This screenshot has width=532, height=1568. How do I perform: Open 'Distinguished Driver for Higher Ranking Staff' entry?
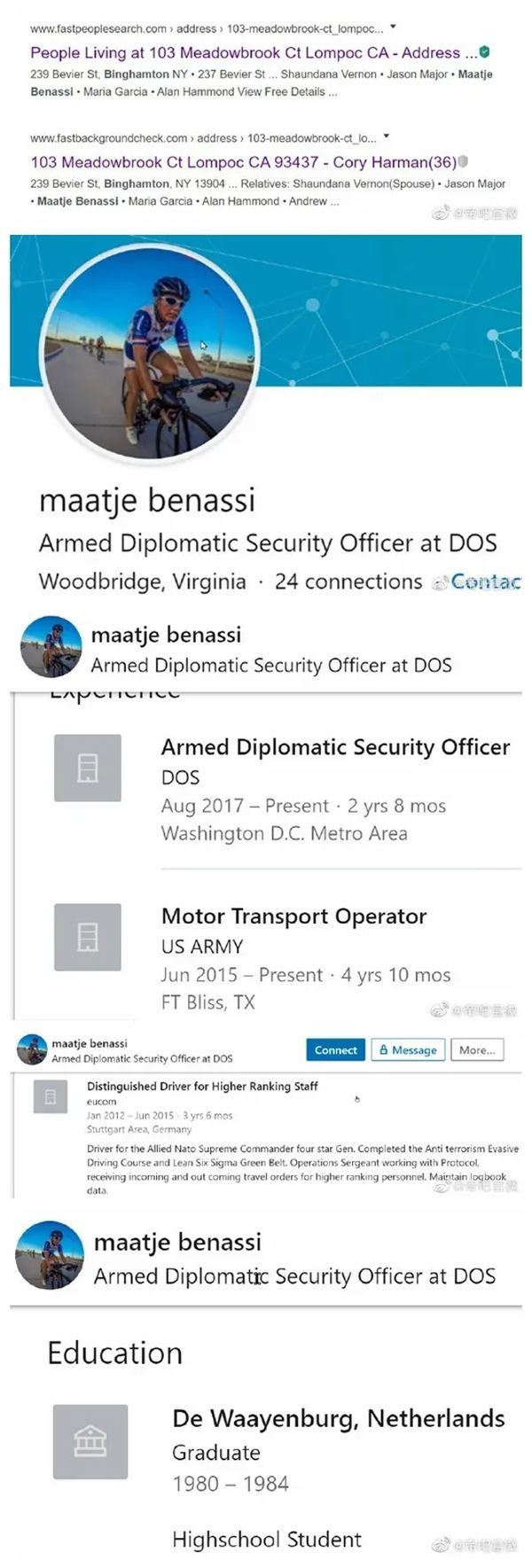pos(202,1086)
